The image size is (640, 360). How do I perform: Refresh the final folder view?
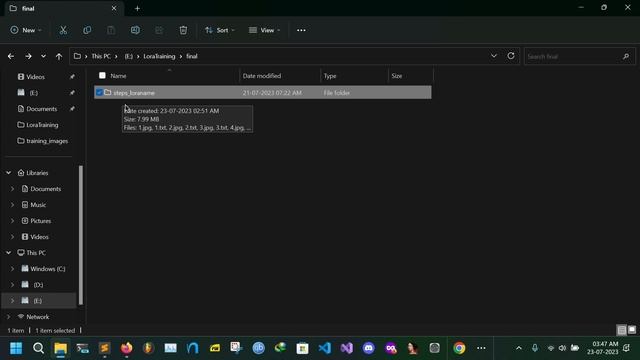[x=511, y=56]
